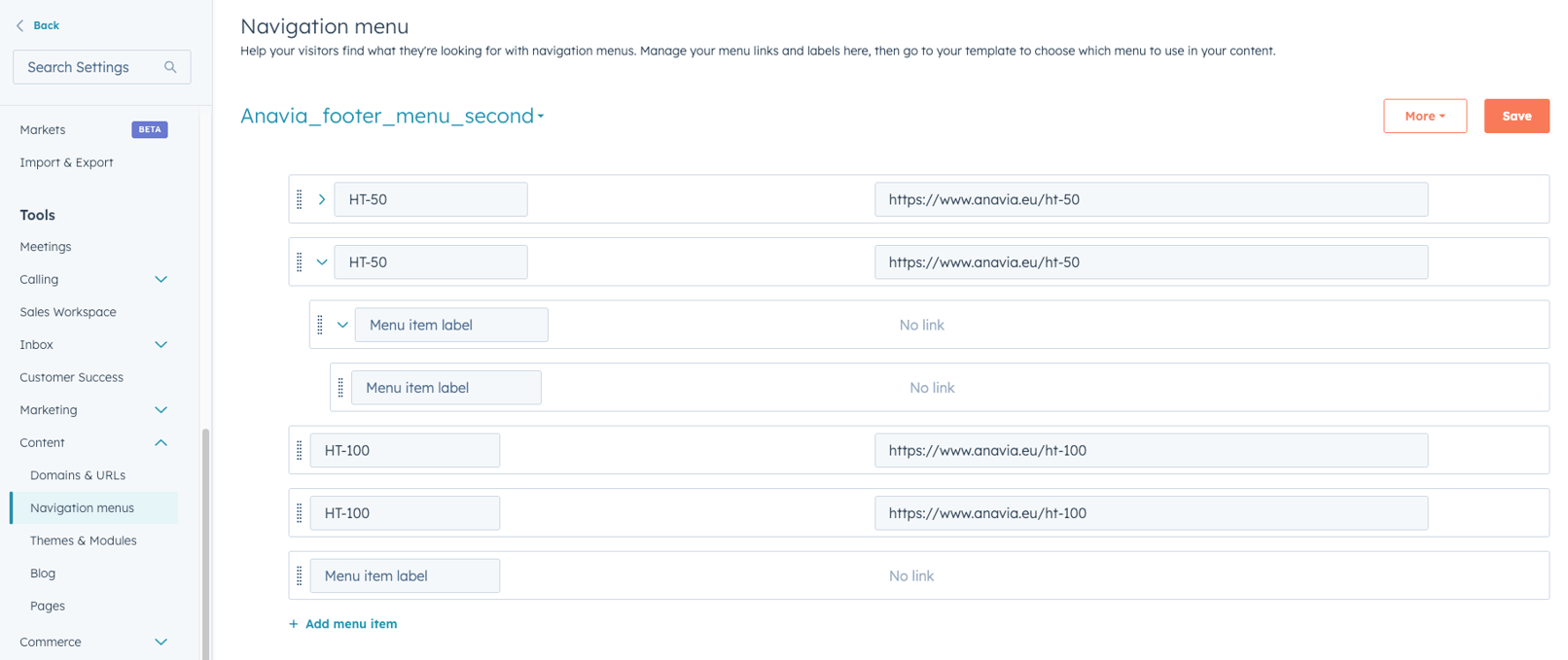Click the Navigation menu page heading

(325, 26)
